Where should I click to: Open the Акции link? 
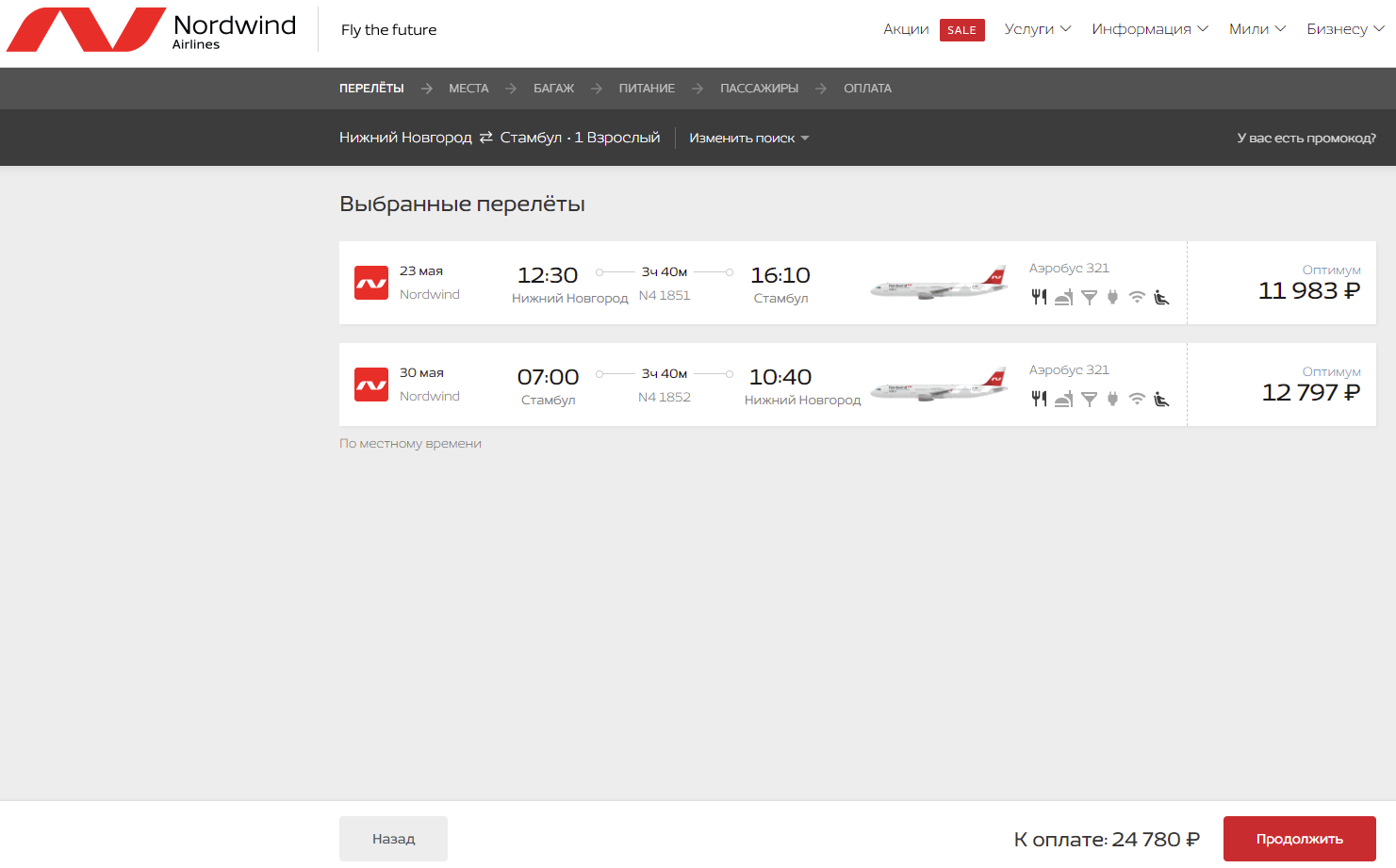[x=906, y=29]
